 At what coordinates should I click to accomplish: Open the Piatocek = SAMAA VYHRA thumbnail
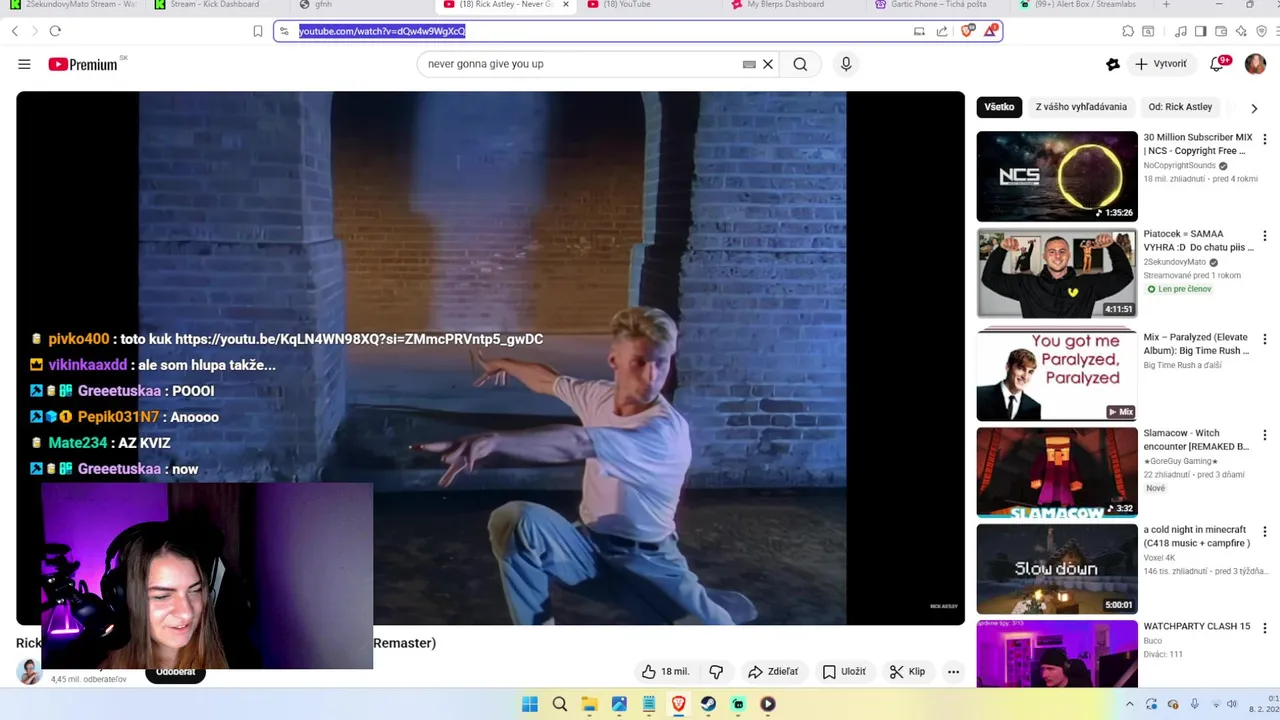tap(1057, 273)
